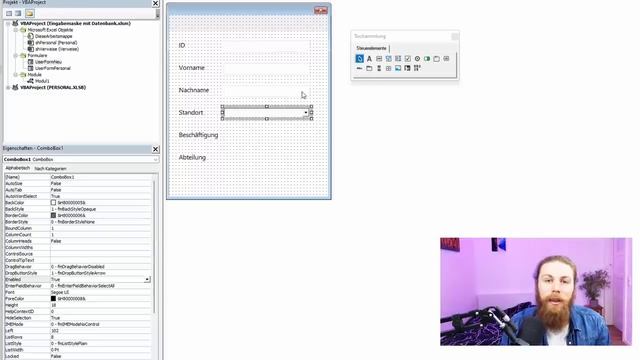Viewport: 640px width, 360px height.
Task: Click the Vorname text box on form
Action: (266, 68)
